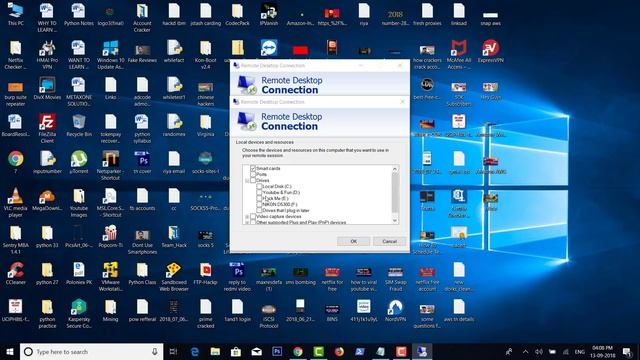Toggle the Smart cards checkbox
The image size is (640, 360).
(x=253, y=168)
